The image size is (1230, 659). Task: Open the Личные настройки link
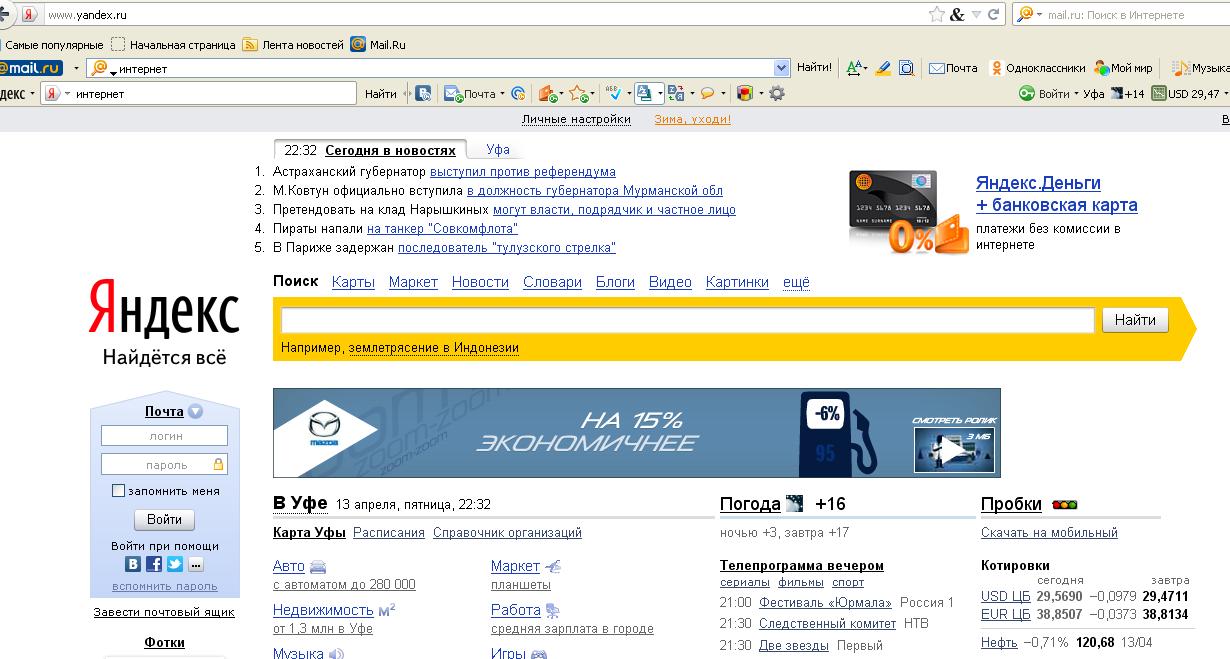[576, 119]
